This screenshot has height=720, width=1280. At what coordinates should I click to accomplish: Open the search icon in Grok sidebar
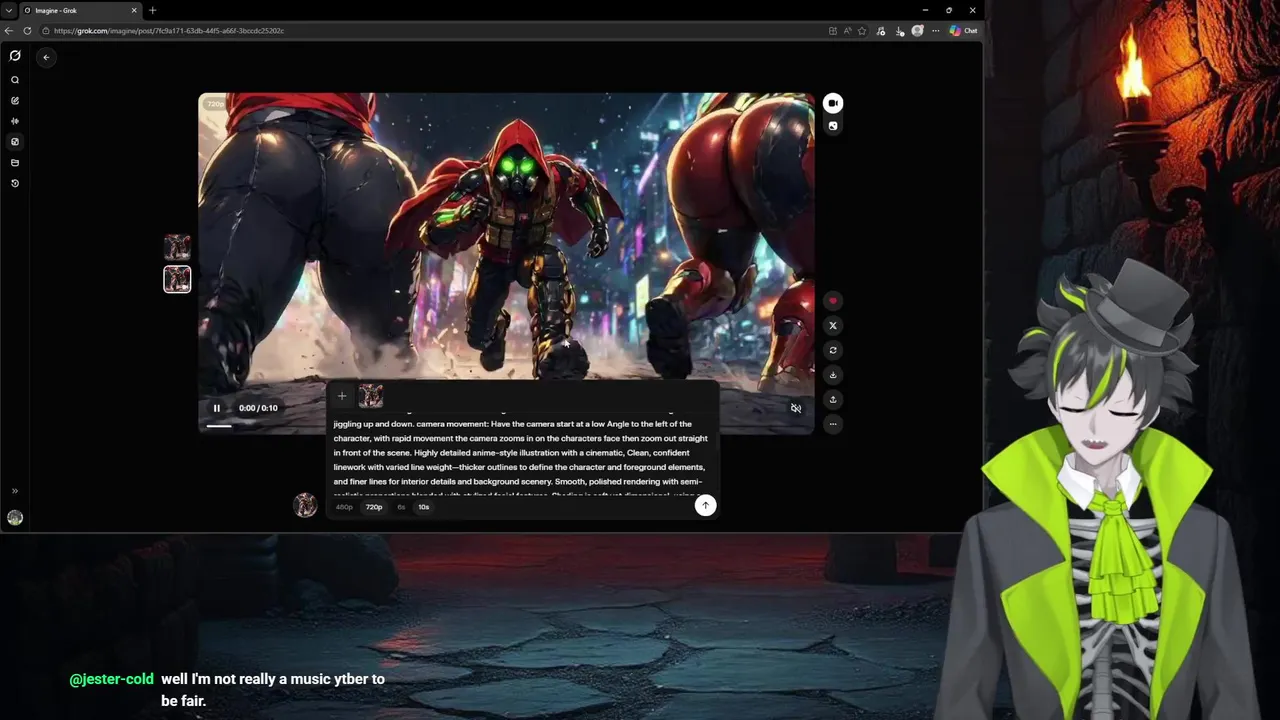tap(15, 80)
